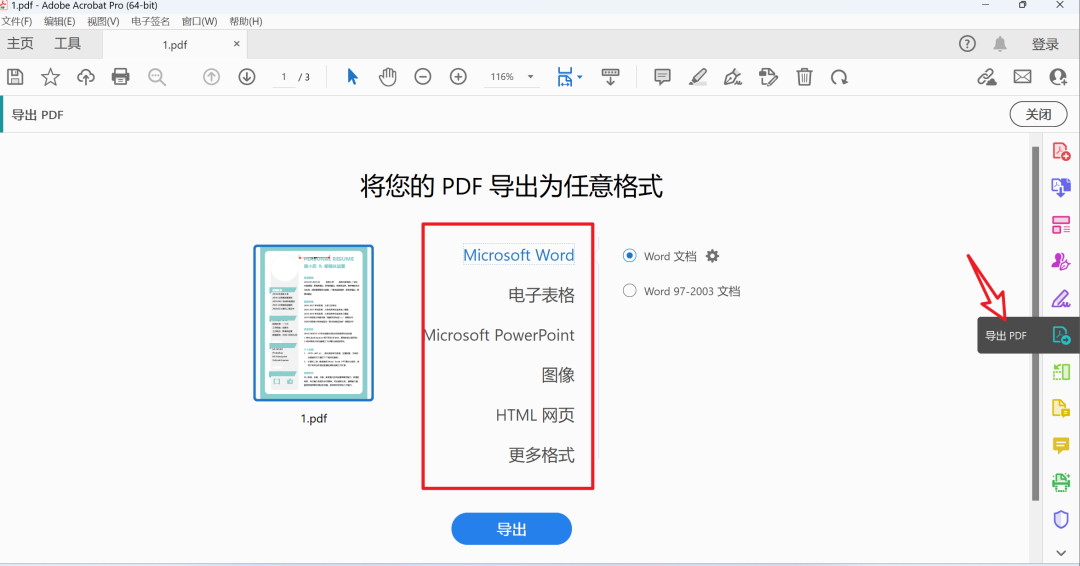
Task: Open the find text magnifier
Action: [157, 77]
